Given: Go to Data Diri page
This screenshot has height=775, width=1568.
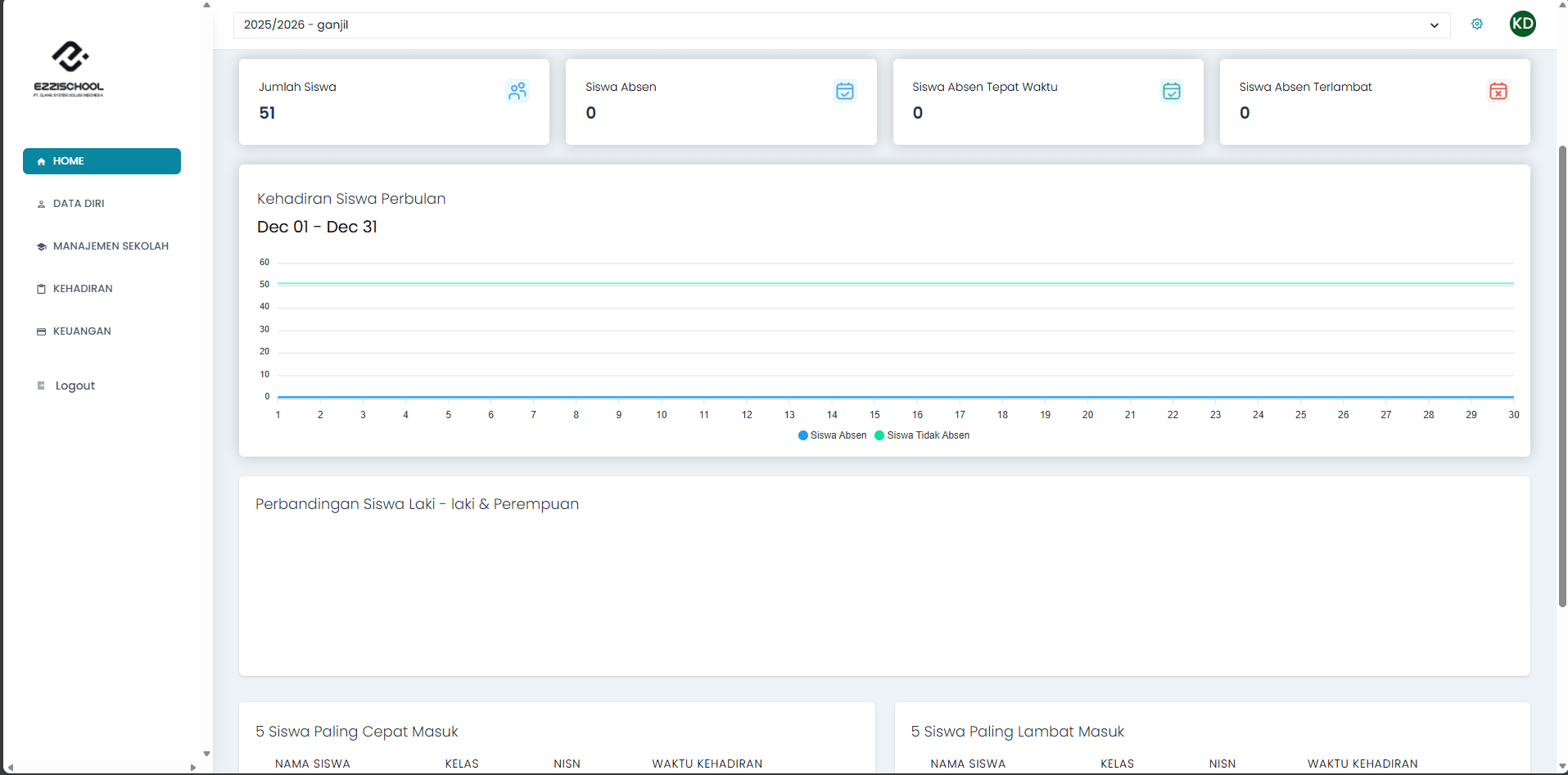Looking at the screenshot, I should click(x=79, y=204).
